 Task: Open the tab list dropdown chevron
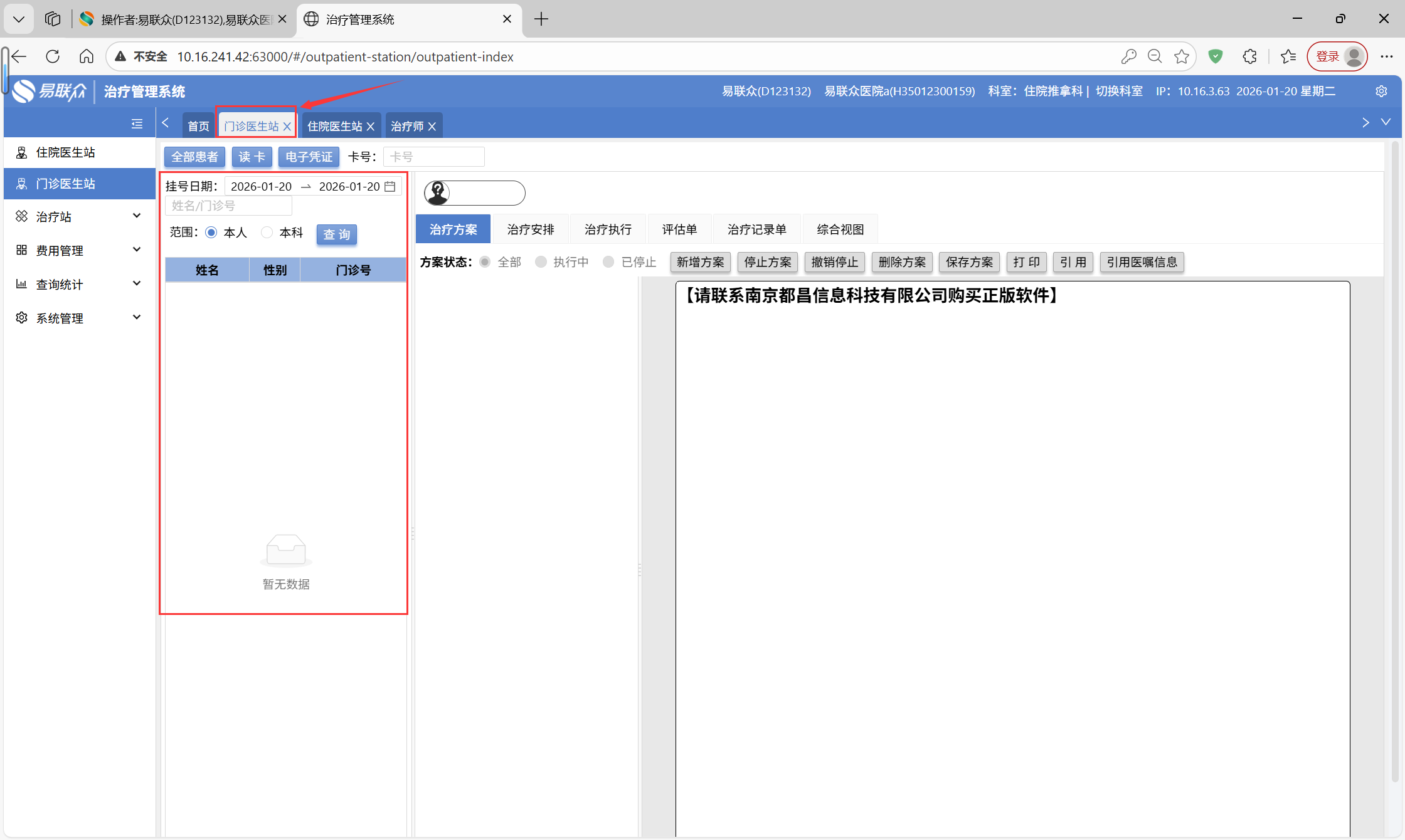pos(1386,122)
